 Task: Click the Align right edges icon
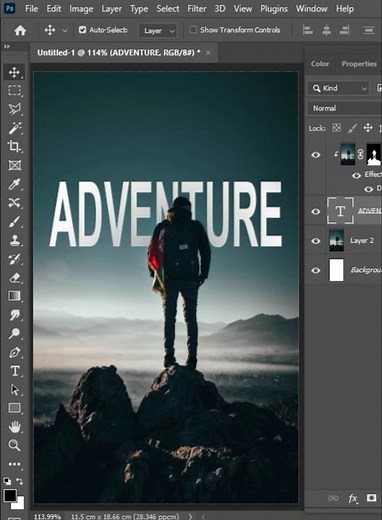[344, 30]
